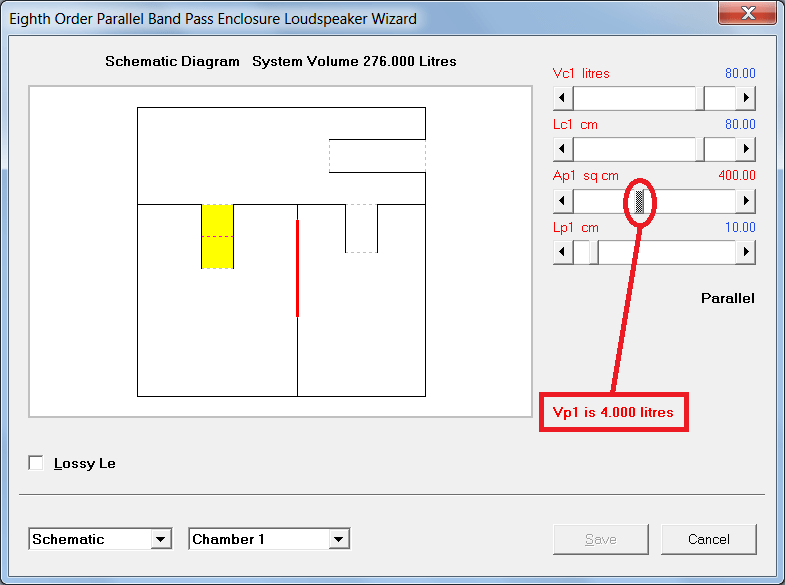Screen dimensions: 785x585
Task: Click the Lp1 cm label
Action: (x=576, y=228)
